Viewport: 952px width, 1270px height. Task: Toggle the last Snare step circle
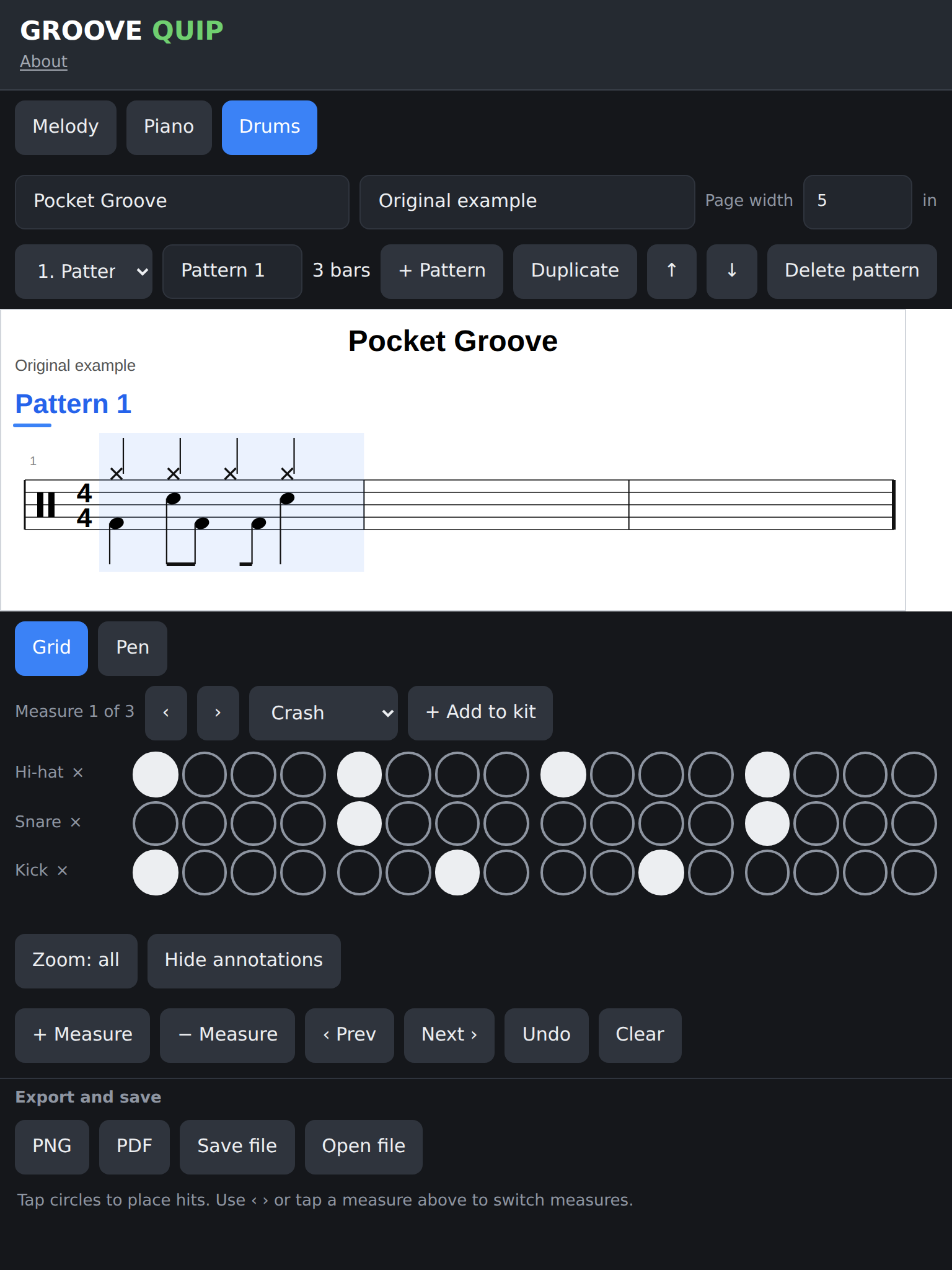tap(914, 824)
